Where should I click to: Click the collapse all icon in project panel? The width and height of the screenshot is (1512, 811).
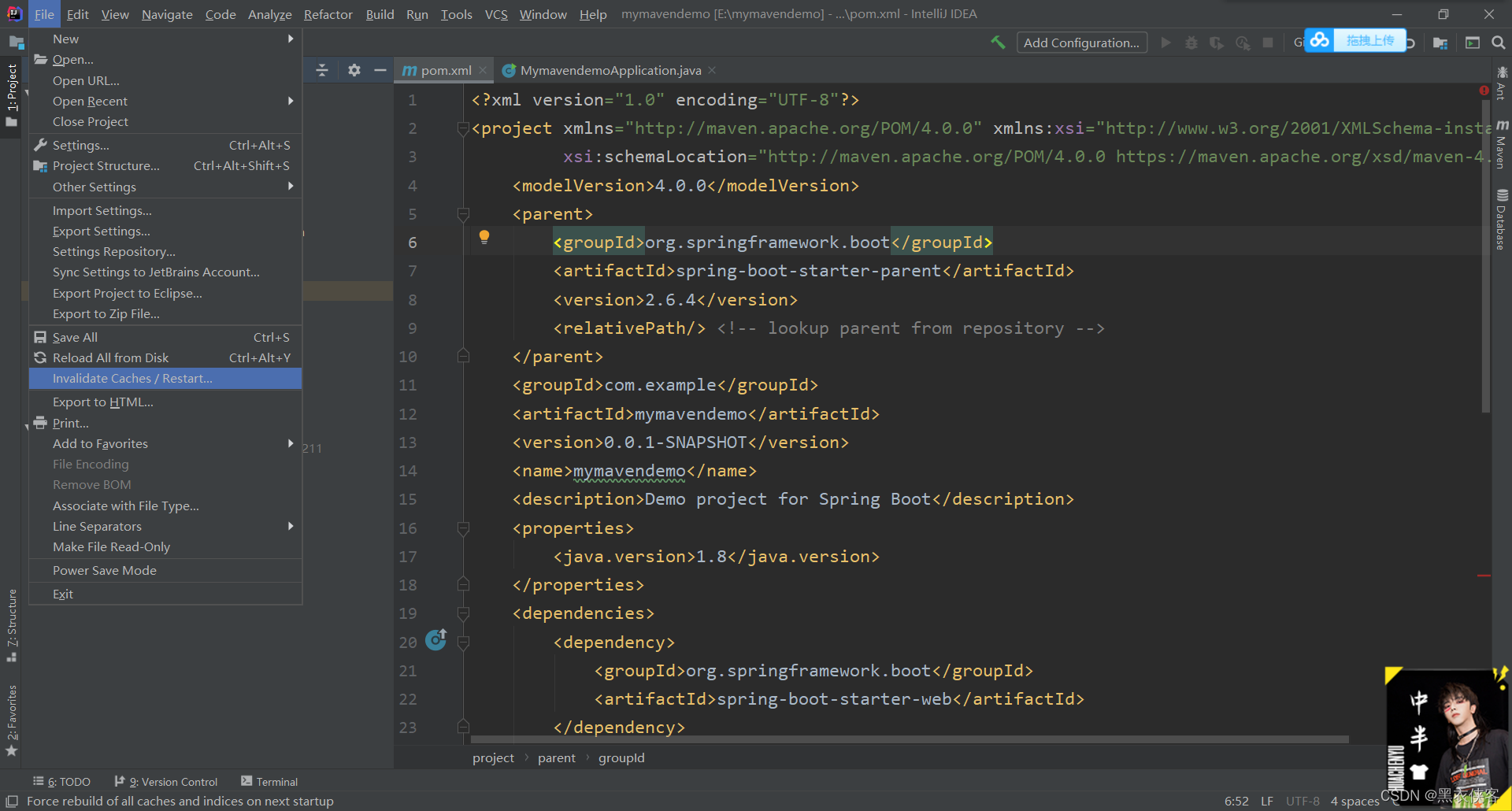coord(322,70)
